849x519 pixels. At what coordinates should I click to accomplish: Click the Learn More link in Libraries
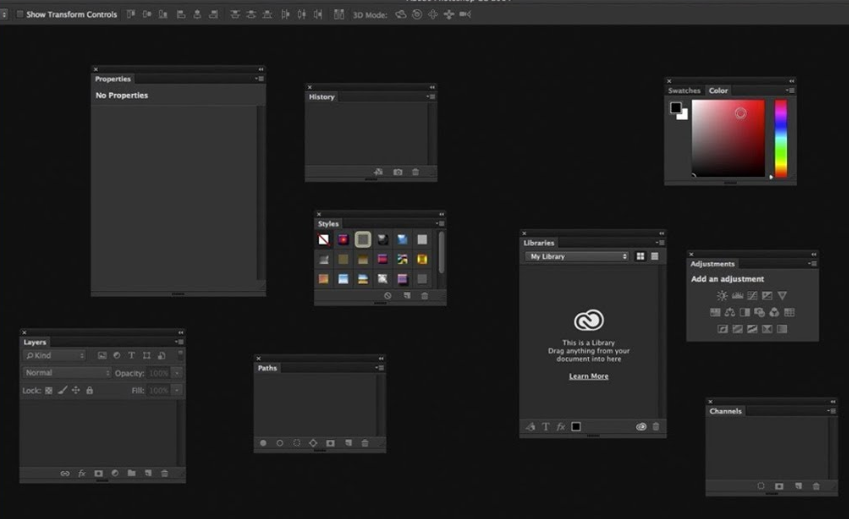[589, 376]
